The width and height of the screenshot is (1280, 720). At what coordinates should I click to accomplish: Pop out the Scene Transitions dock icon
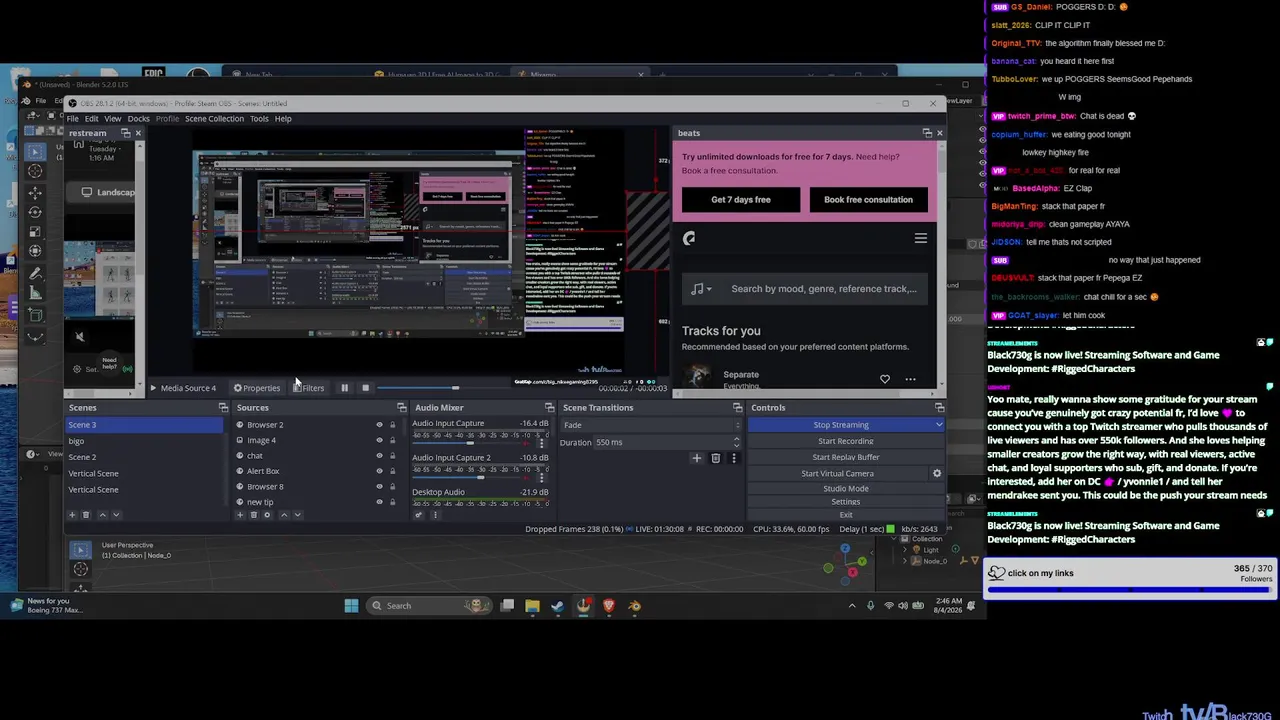coord(737,408)
